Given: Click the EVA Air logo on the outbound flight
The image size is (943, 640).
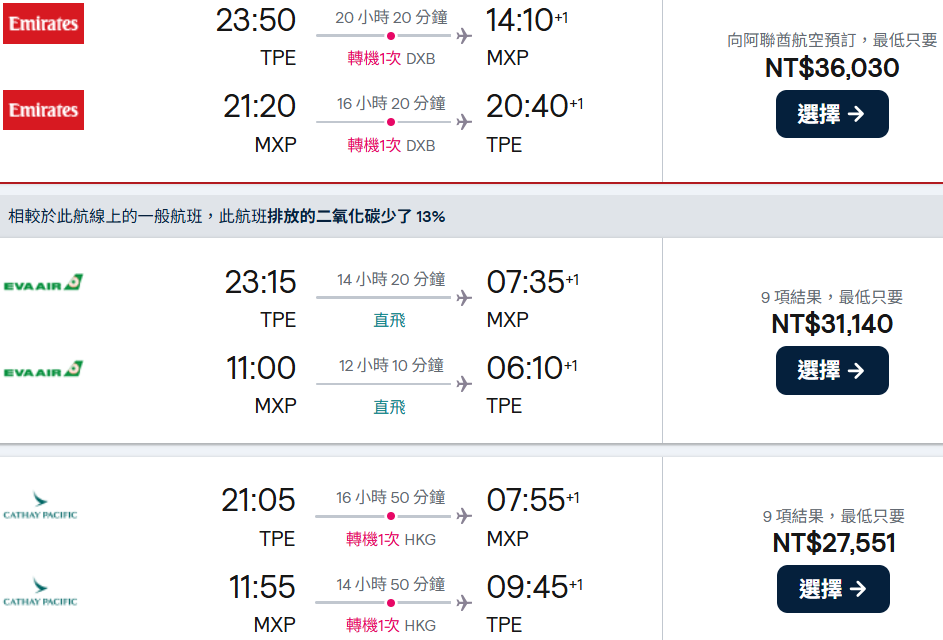Looking at the screenshot, I should [43, 284].
